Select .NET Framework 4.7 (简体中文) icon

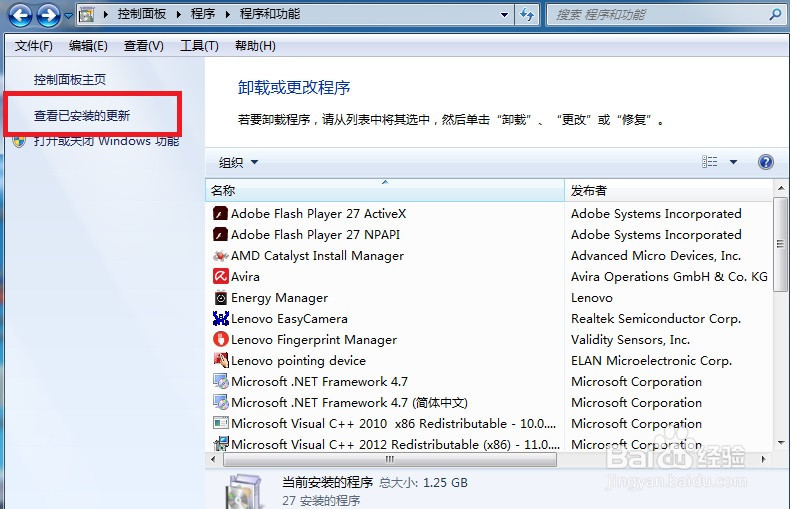click(220, 403)
